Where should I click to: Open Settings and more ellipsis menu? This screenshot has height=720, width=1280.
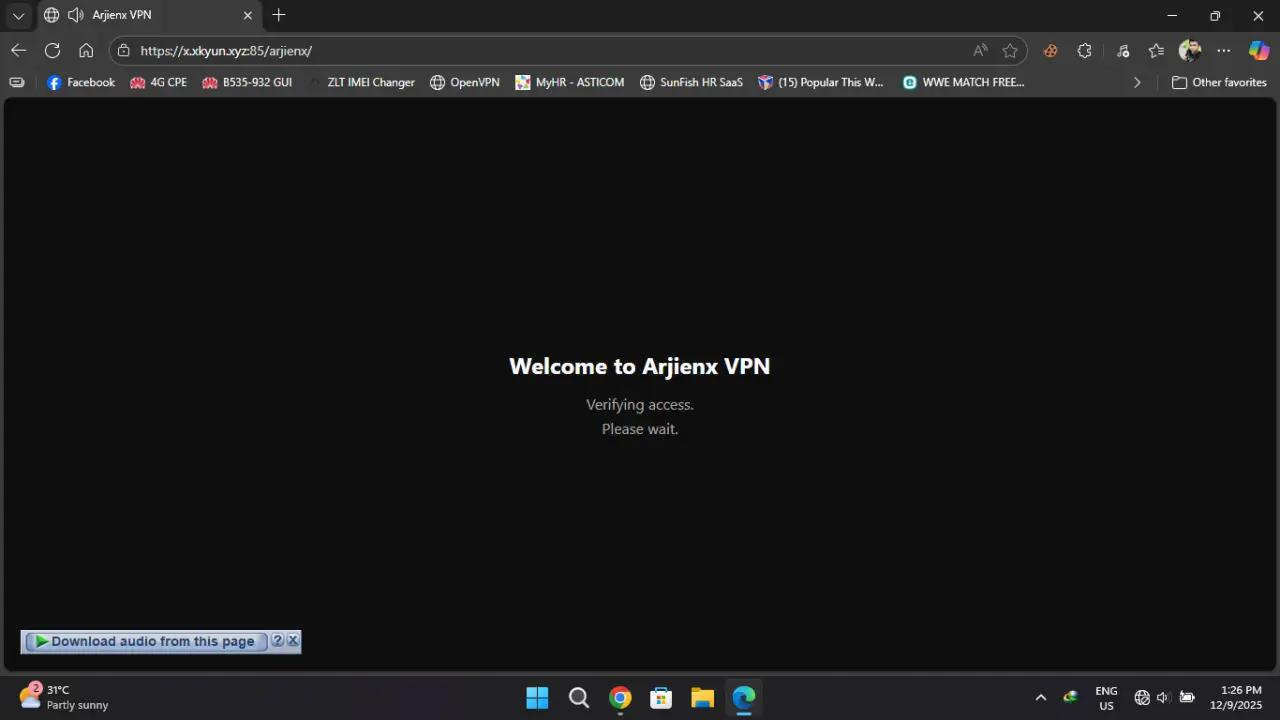(x=1224, y=50)
